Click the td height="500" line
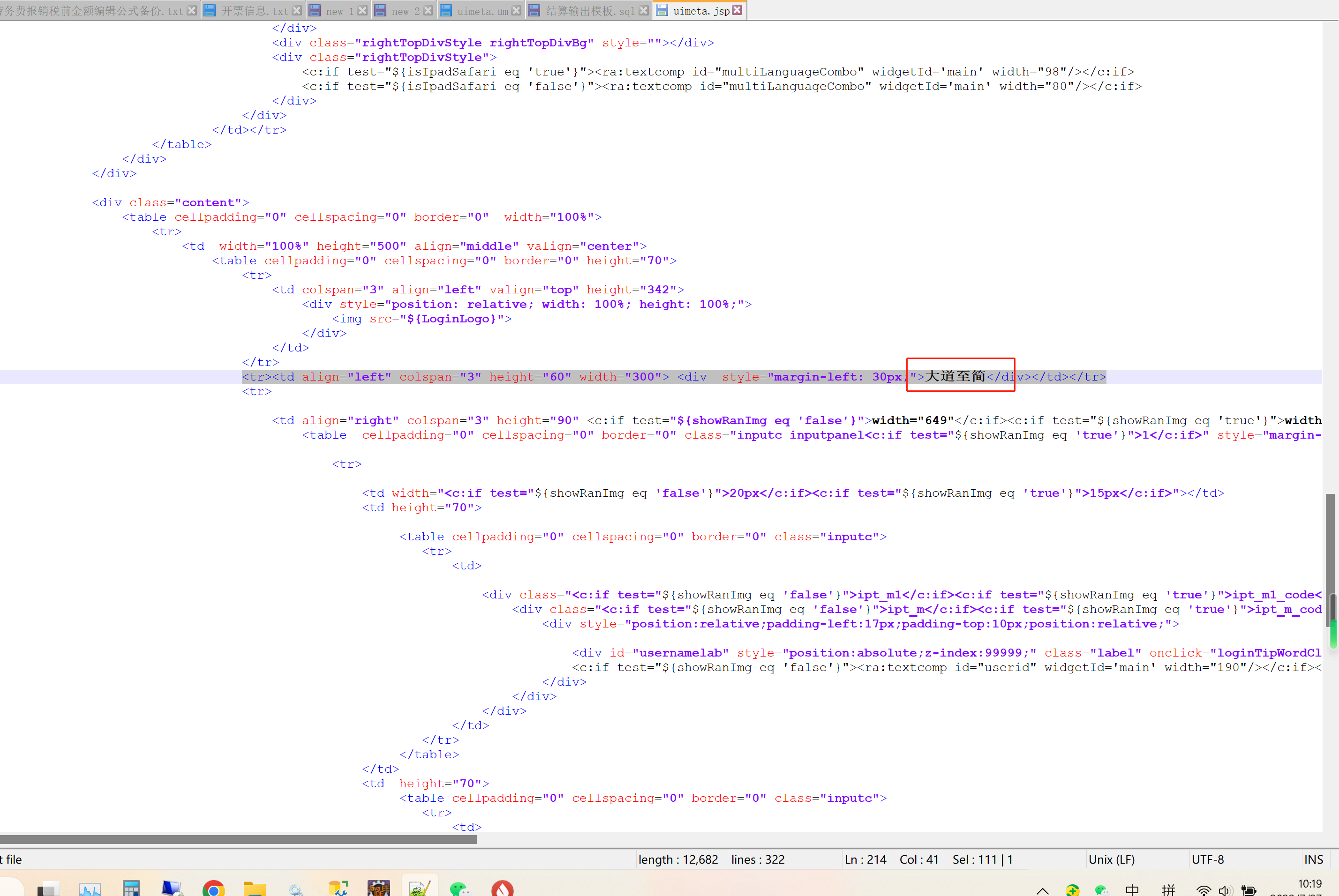The image size is (1339, 896). tap(414, 246)
